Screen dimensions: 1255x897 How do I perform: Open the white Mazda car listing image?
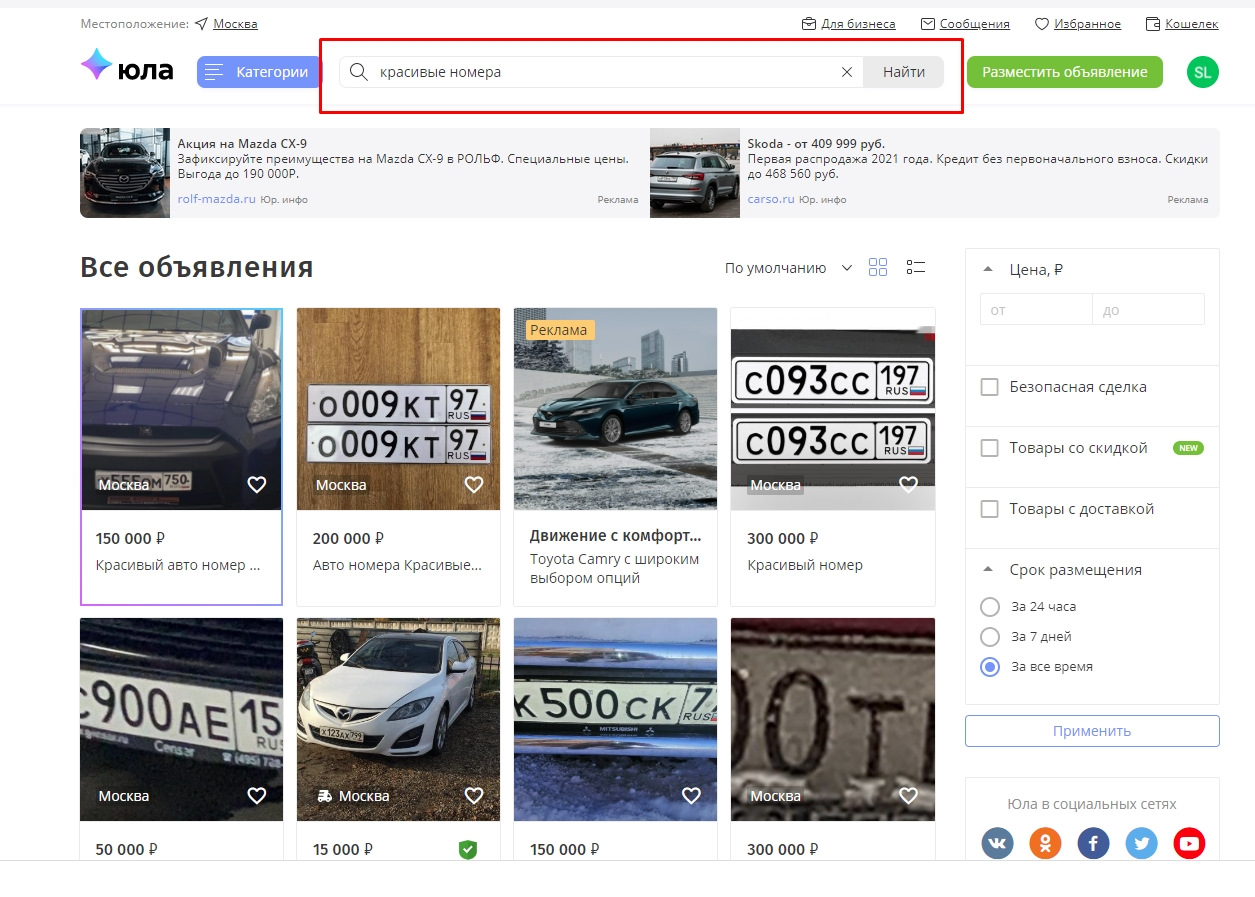pos(398,720)
